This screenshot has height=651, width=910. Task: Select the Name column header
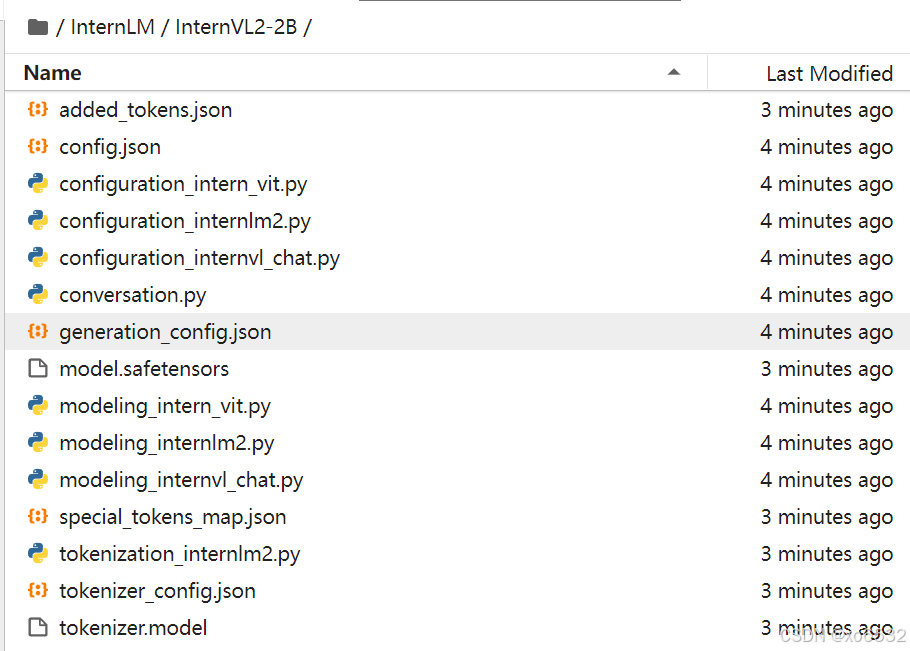(x=52, y=72)
